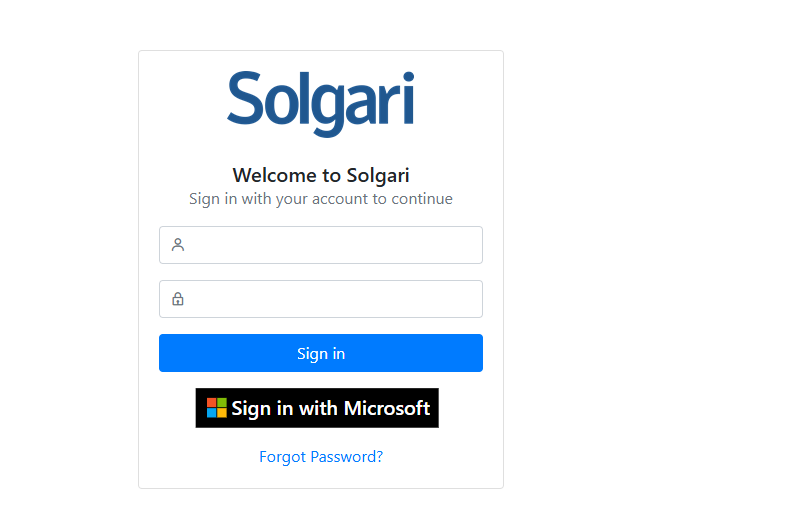
Task: Submit the login form with Sign in
Action: point(321,353)
